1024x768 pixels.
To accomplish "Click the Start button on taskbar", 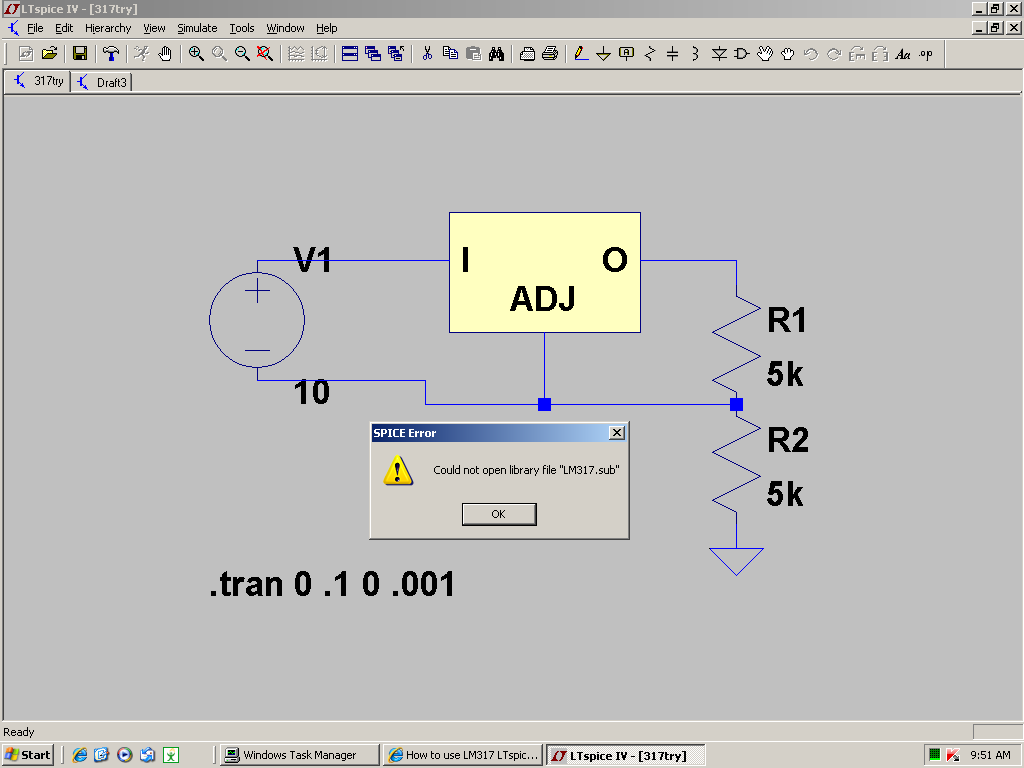I will coord(27,755).
